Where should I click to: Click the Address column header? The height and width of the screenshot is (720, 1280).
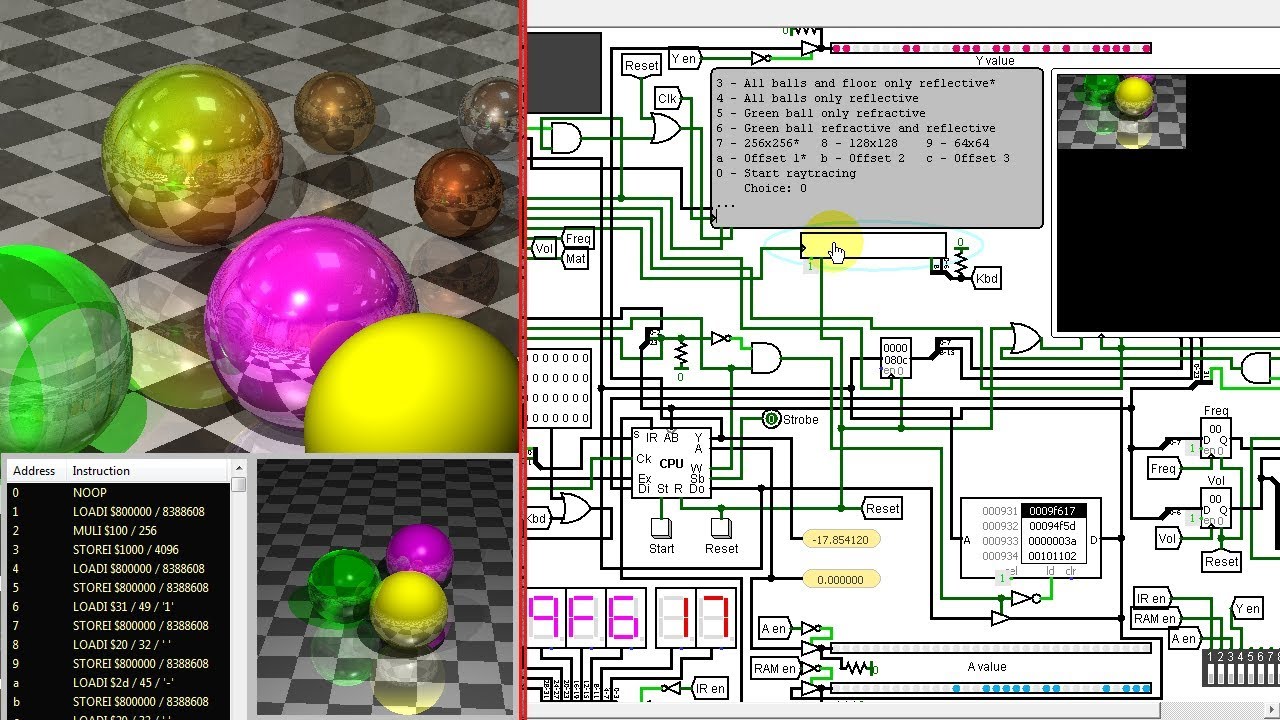tap(34, 470)
